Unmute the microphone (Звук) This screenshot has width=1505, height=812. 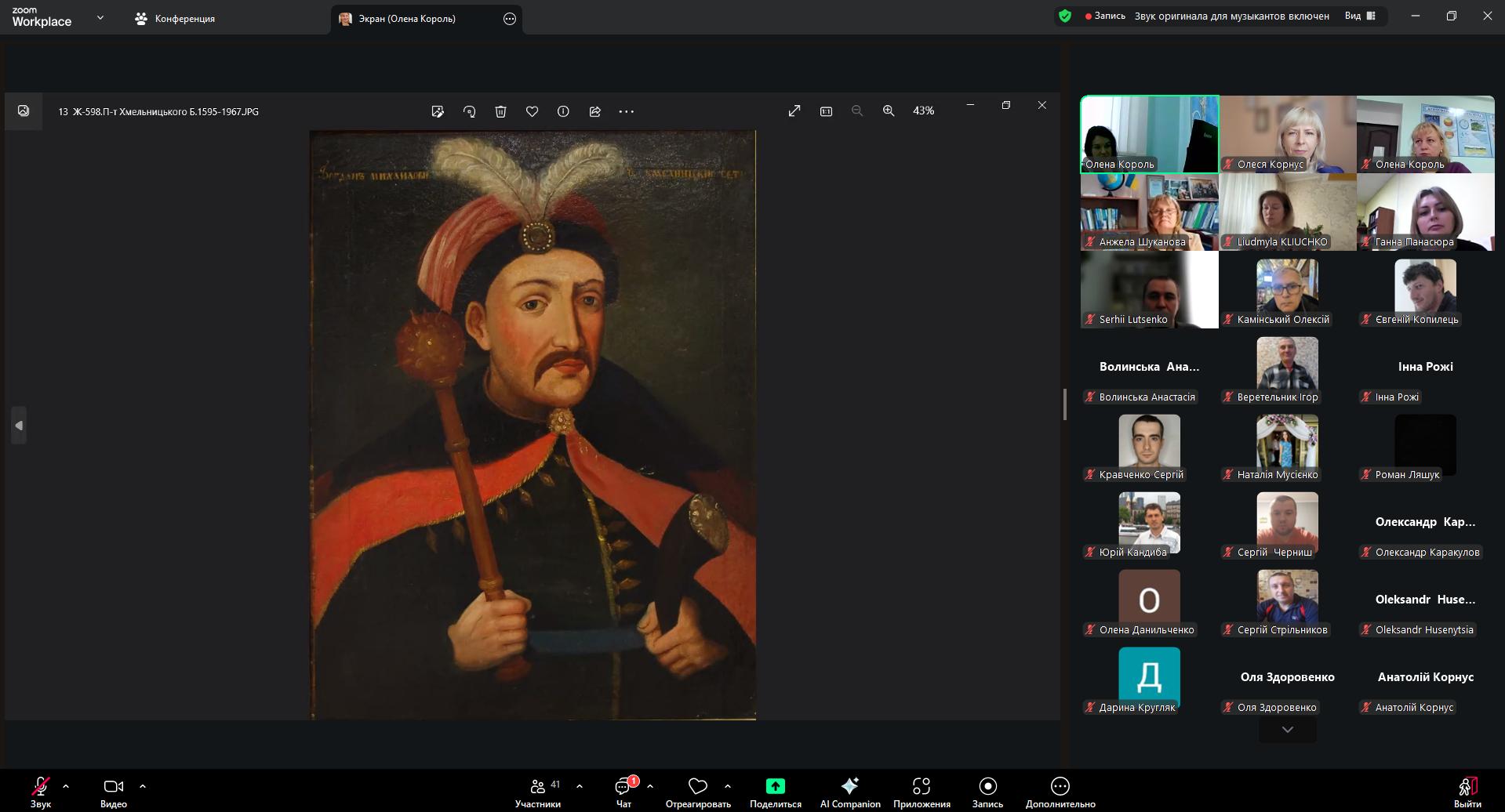pos(40,786)
